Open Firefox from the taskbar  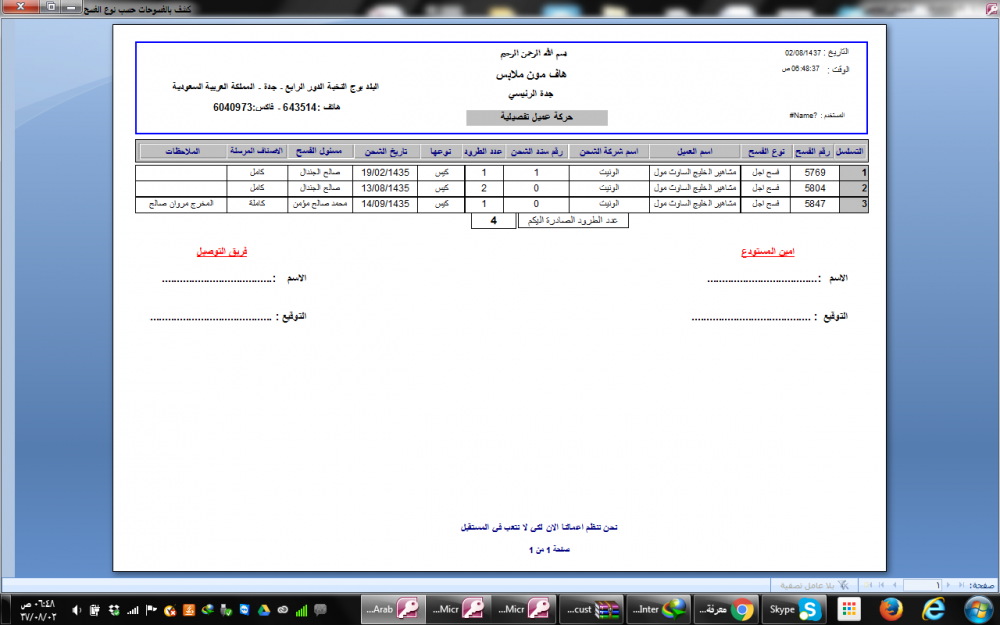coord(892,609)
